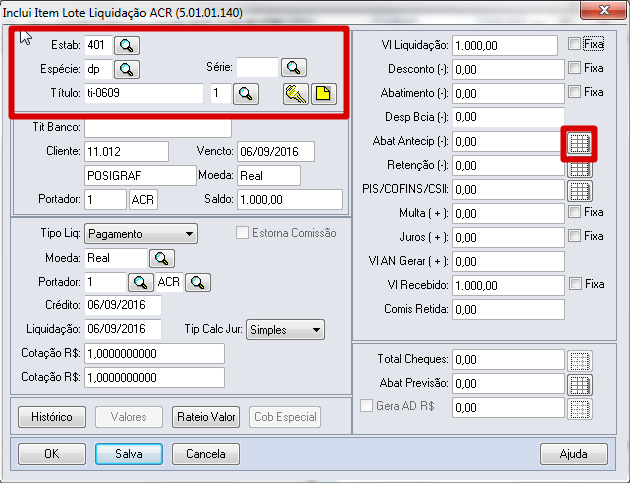Viewport: 630px width, 483px height.
Task: Click the yellow note icon beside Título
Action: click(323, 94)
